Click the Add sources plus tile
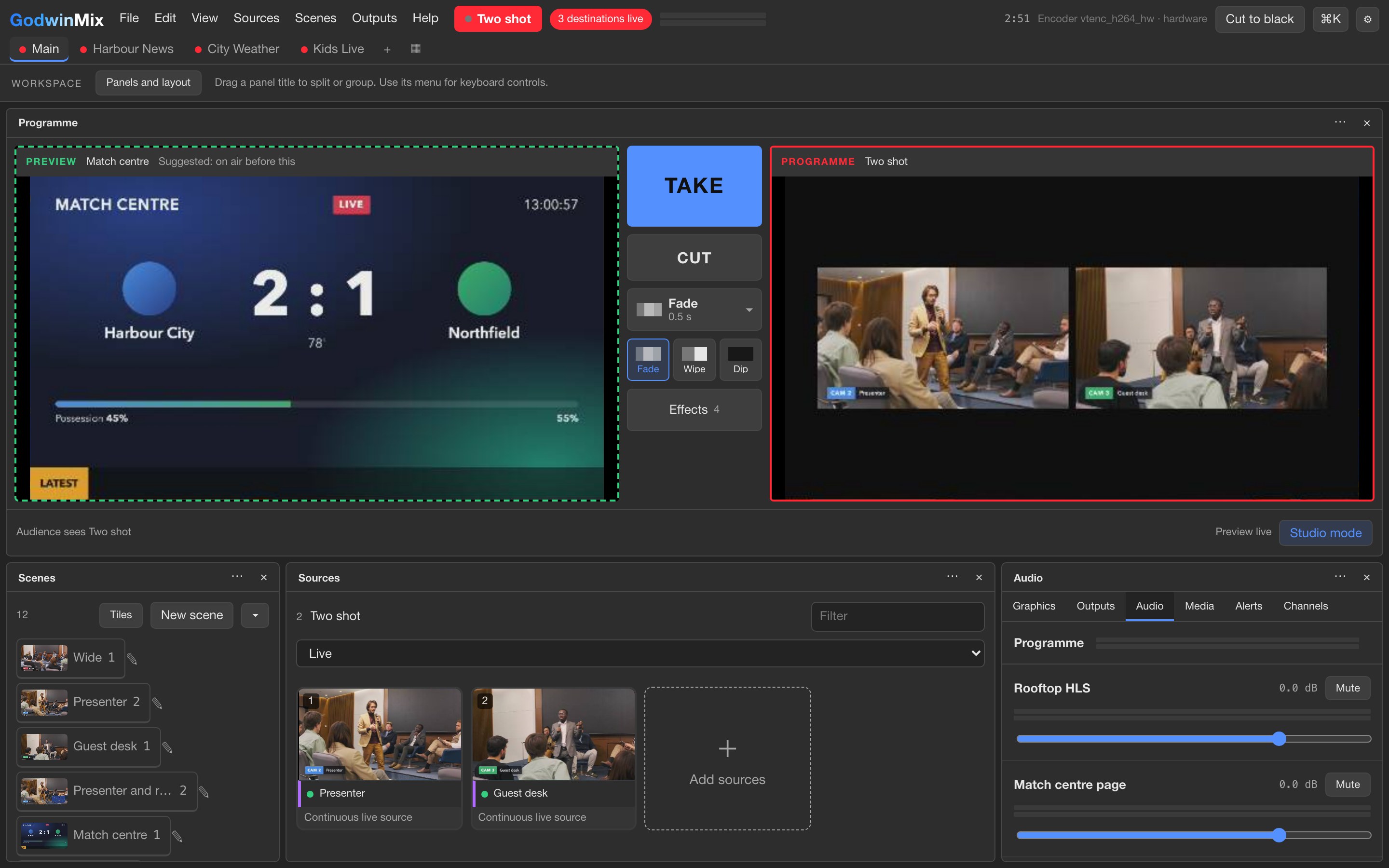The image size is (1389, 868). click(727, 759)
